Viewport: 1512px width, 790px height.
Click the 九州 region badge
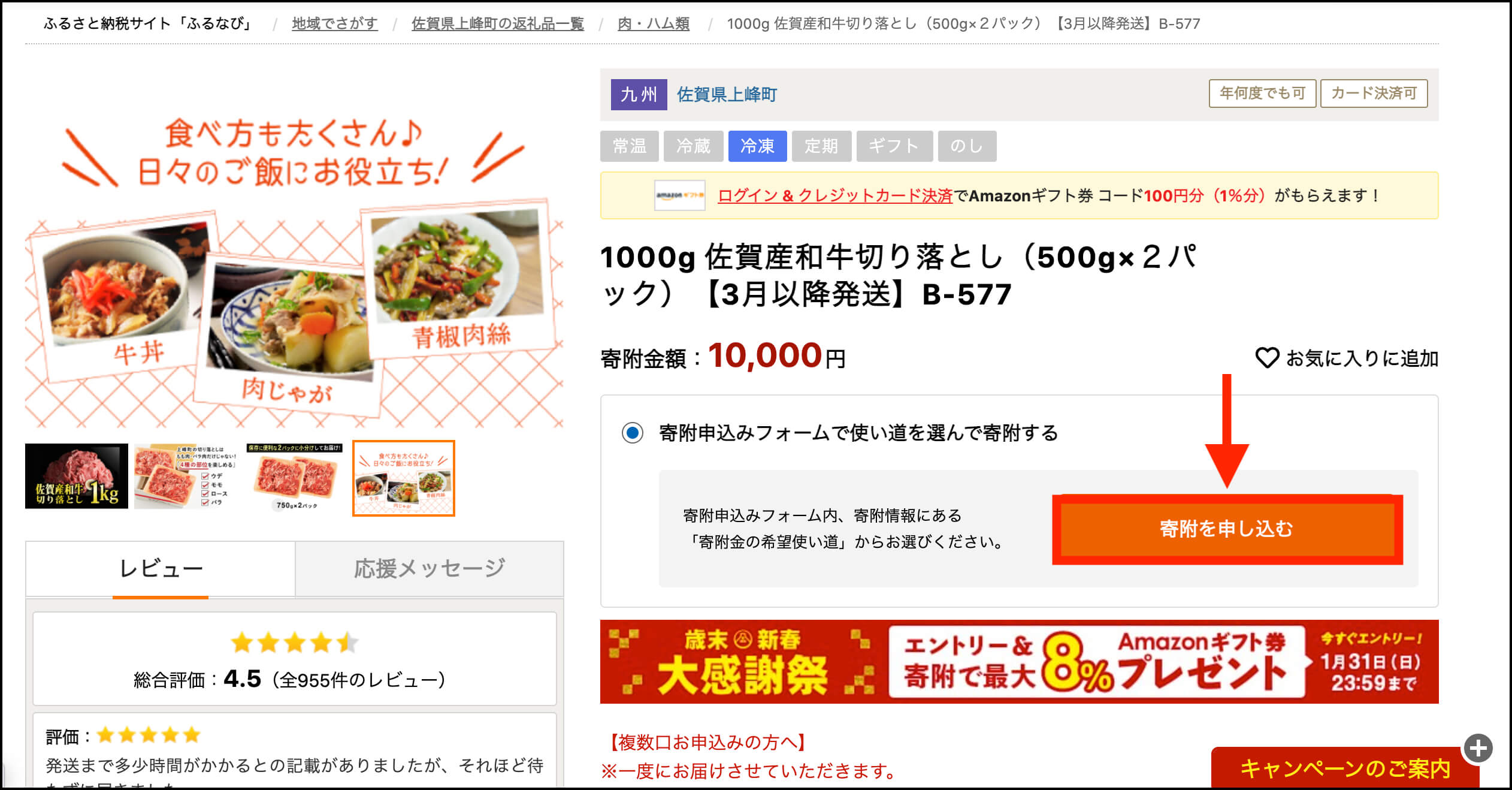click(x=639, y=95)
